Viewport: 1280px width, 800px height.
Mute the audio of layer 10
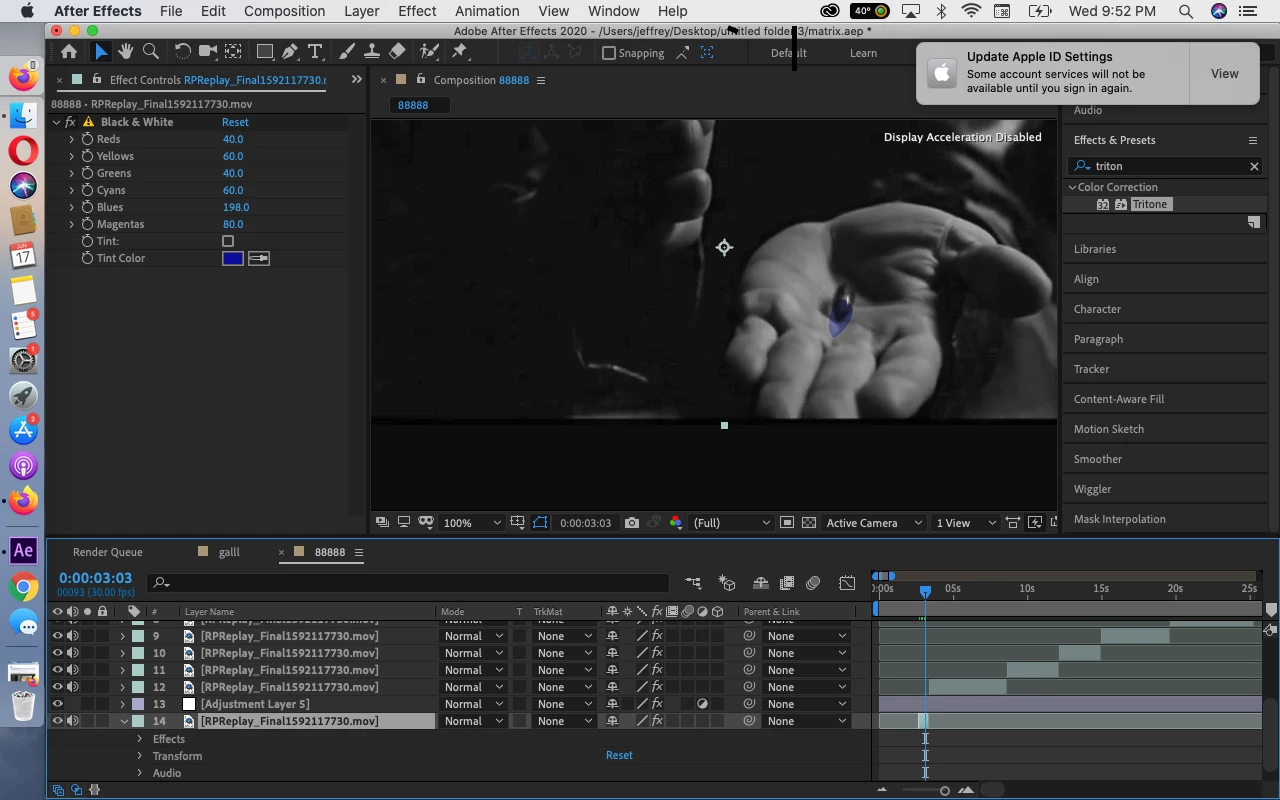tap(72, 653)
